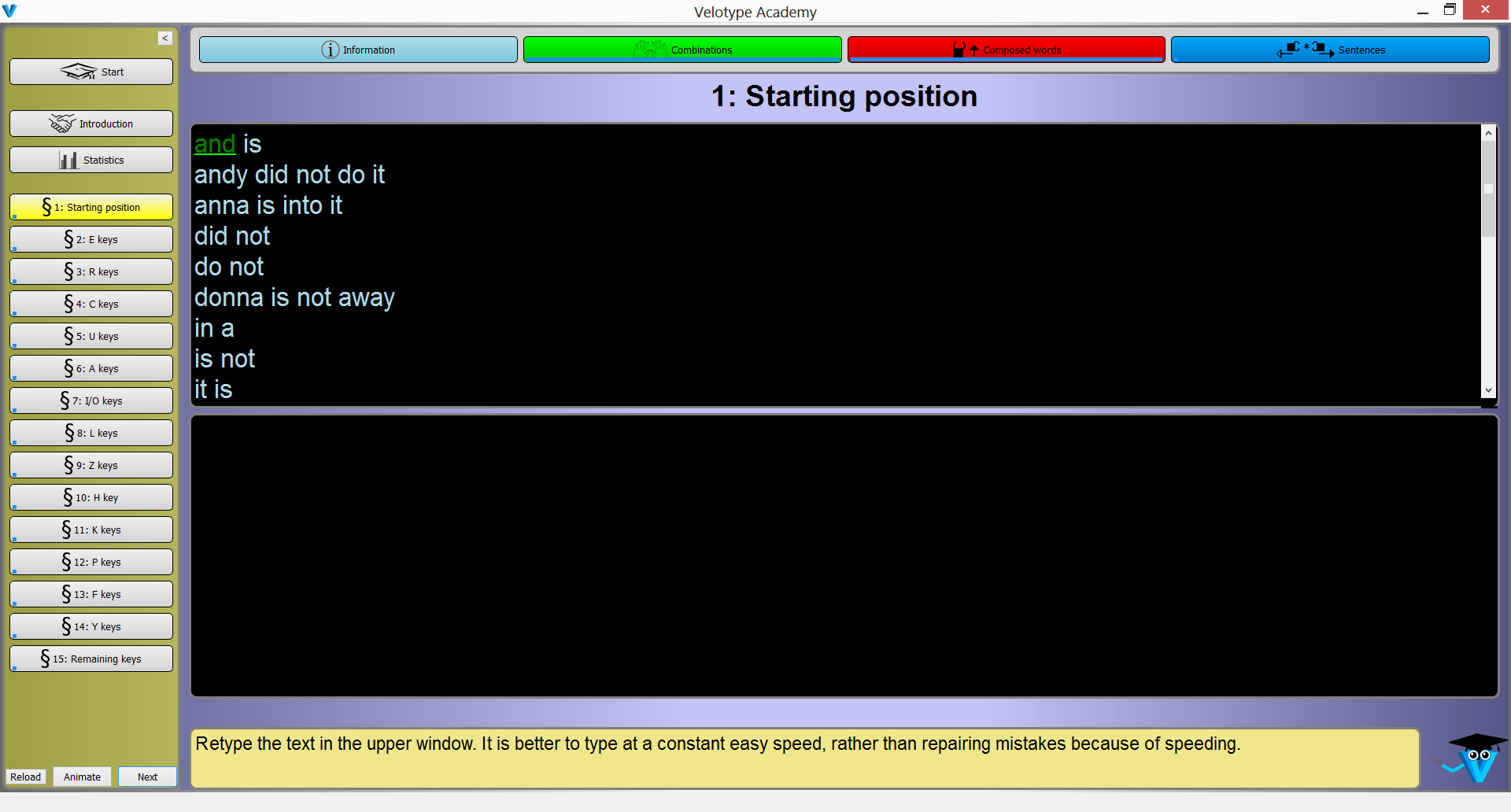The height and width of the screenshot is (812, 1511).
Task: Click the Reload button
Action: [x=26, y=777]
